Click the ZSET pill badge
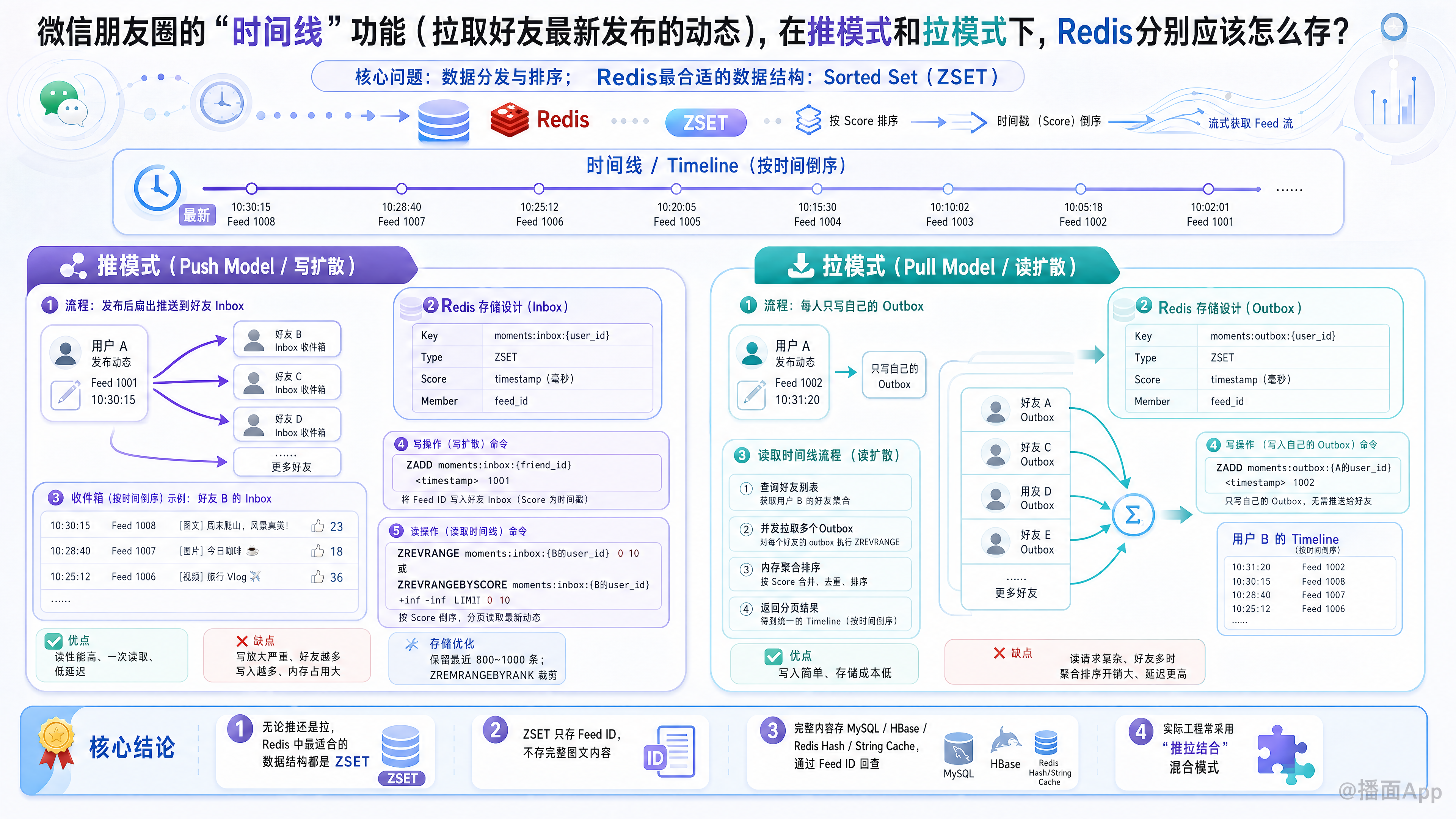This screenshot has width=1456, height=819. [705, 122]
